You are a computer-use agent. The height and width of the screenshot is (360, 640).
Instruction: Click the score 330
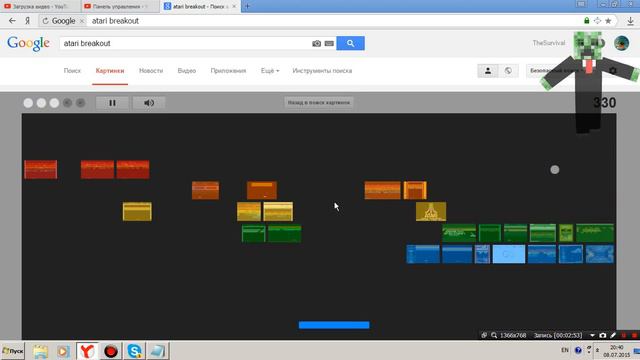604,103
